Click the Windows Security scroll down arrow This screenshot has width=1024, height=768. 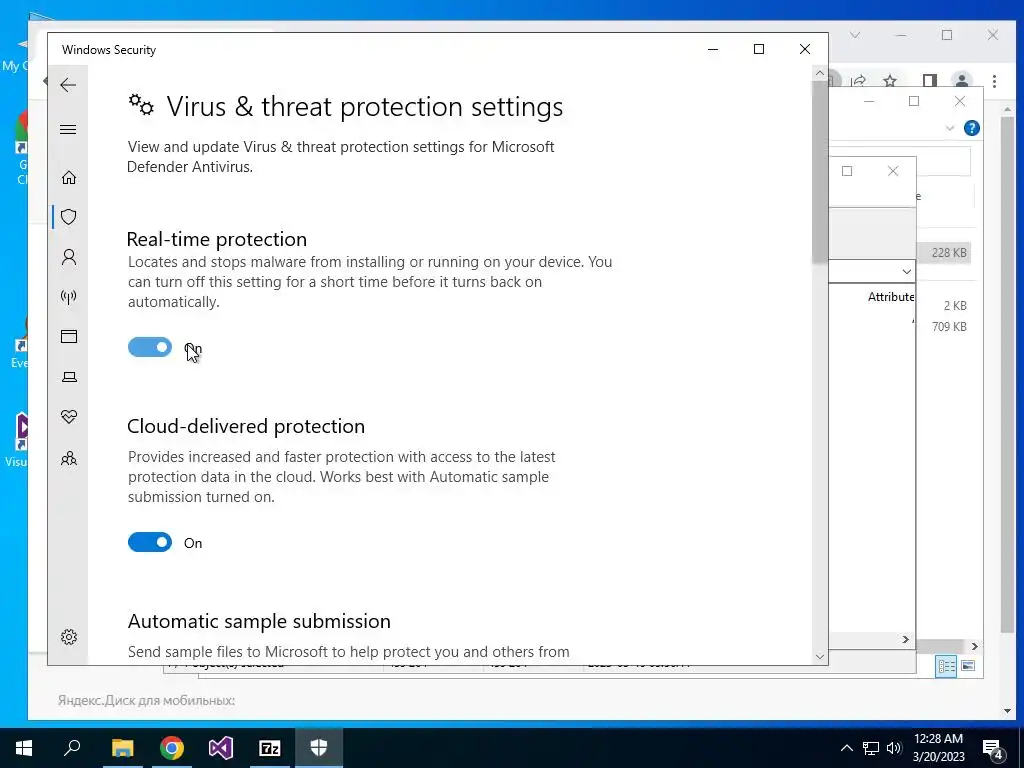coord(820,657)
